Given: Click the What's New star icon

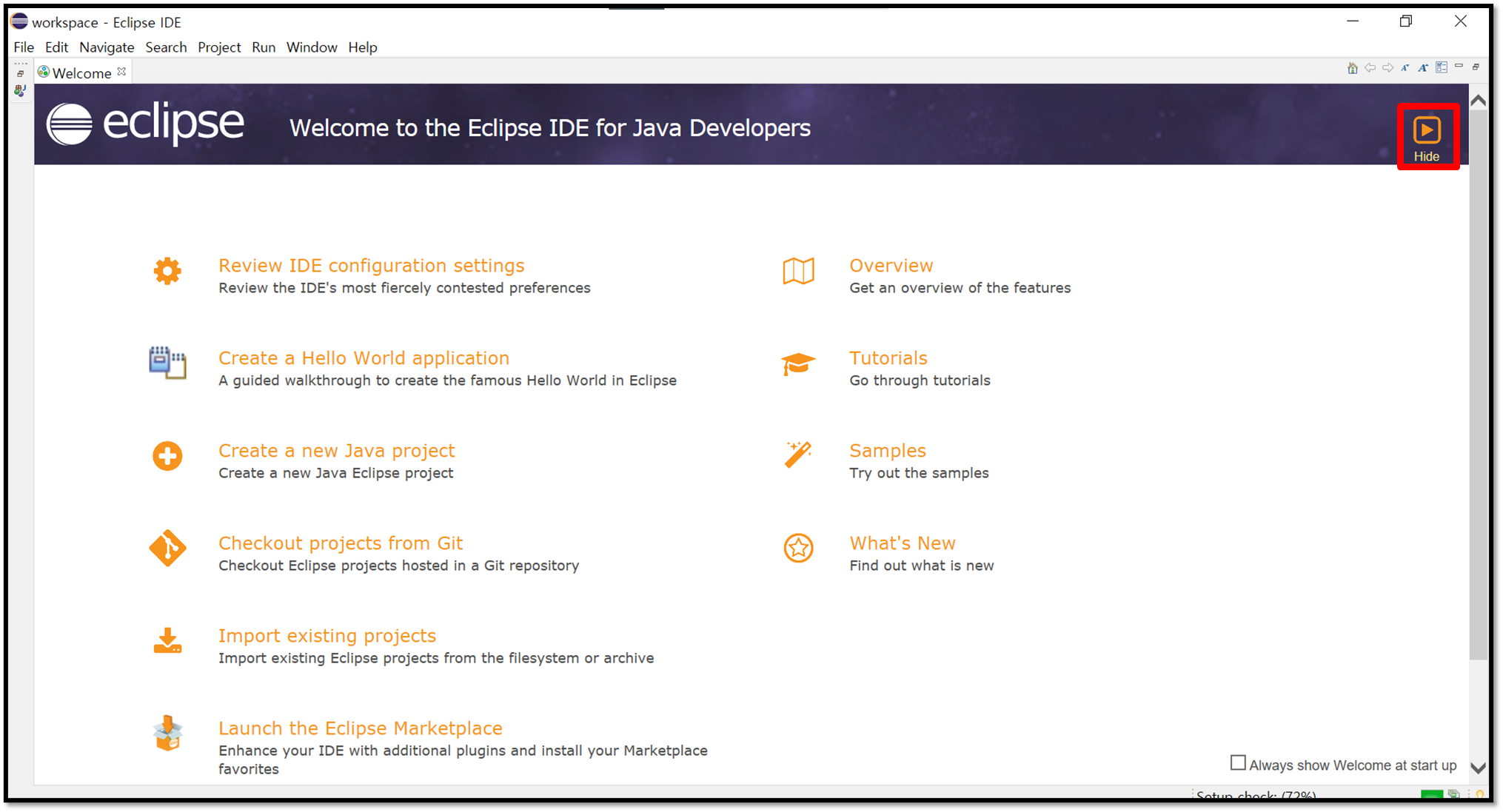Looking at the screenshot, I should (798, 548).
